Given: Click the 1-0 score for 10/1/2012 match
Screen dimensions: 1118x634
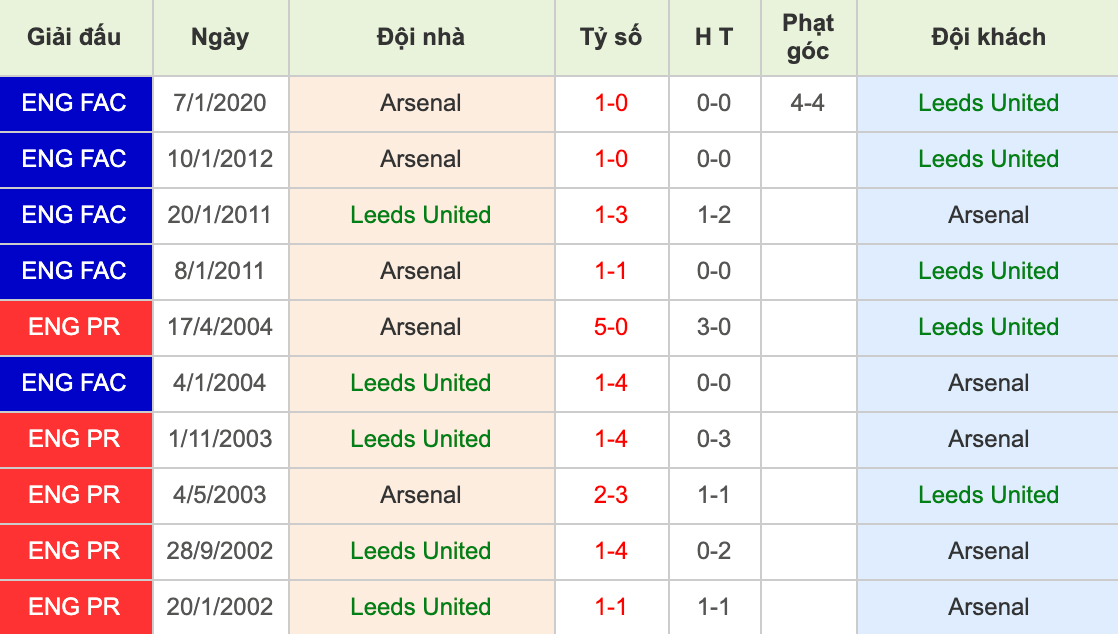Looking at the screenshot, I should click(x=611, y=158).
